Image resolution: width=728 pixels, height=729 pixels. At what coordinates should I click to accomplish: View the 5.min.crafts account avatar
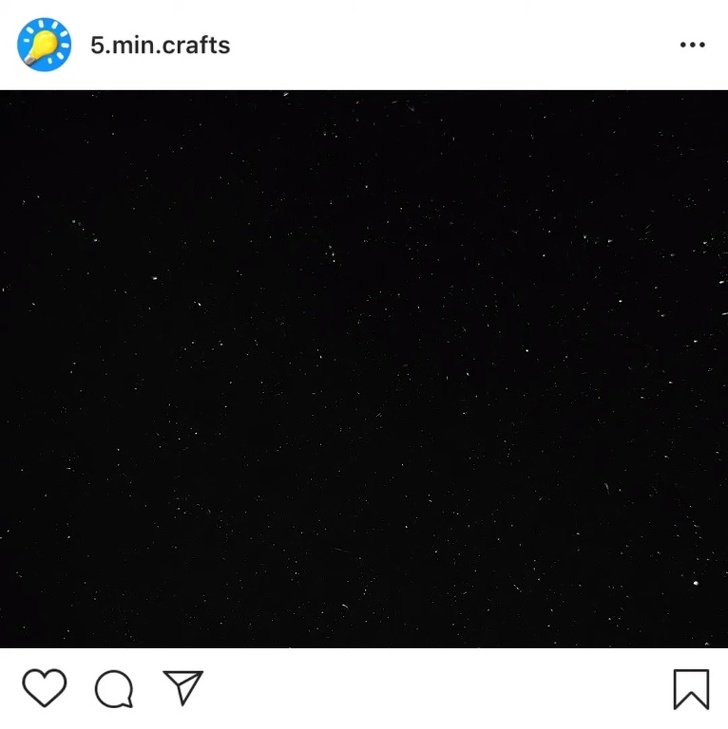(x=44, y=45)
